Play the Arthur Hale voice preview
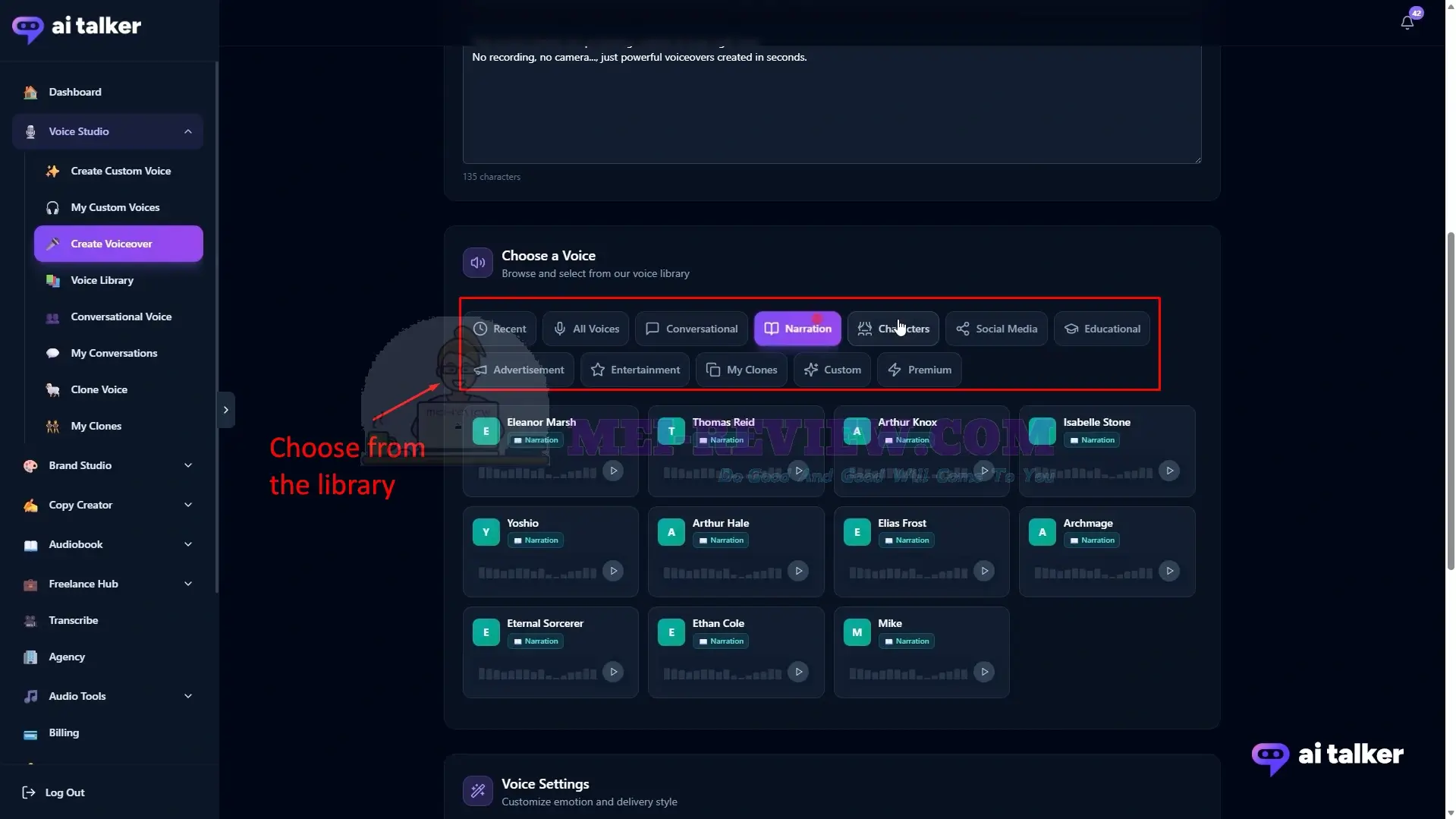This screenshot has width=1456, height=819. [x=798, y=571]
